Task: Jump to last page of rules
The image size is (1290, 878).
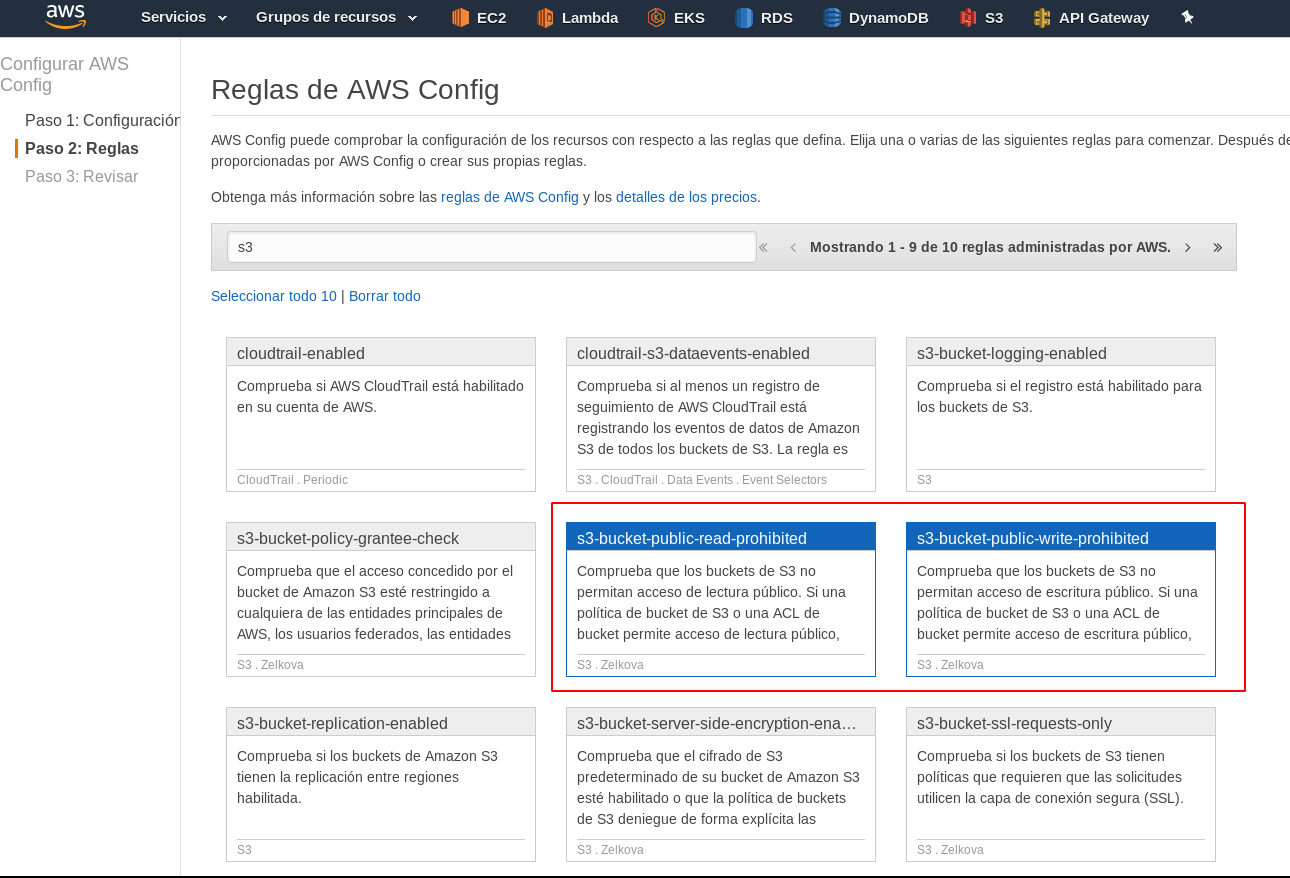Action: pyautogui.click(x=1217, y=247)
